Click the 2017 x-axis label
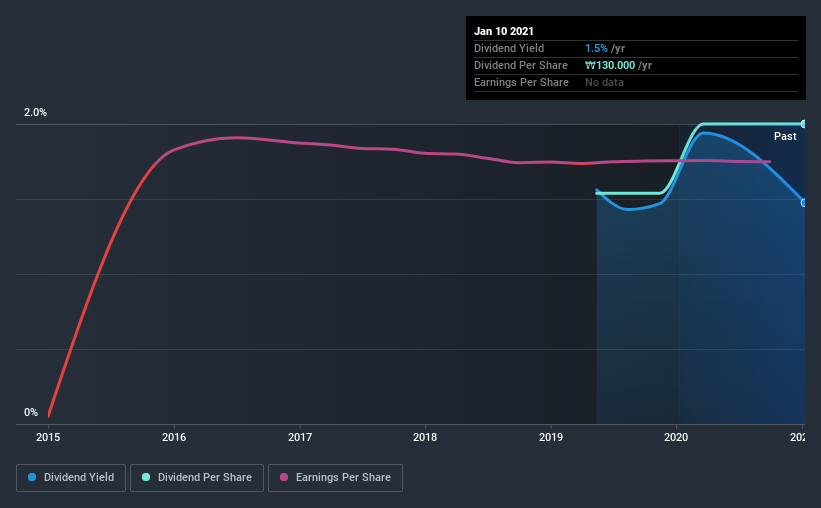 pyautogui.click(x=299, y=437)
